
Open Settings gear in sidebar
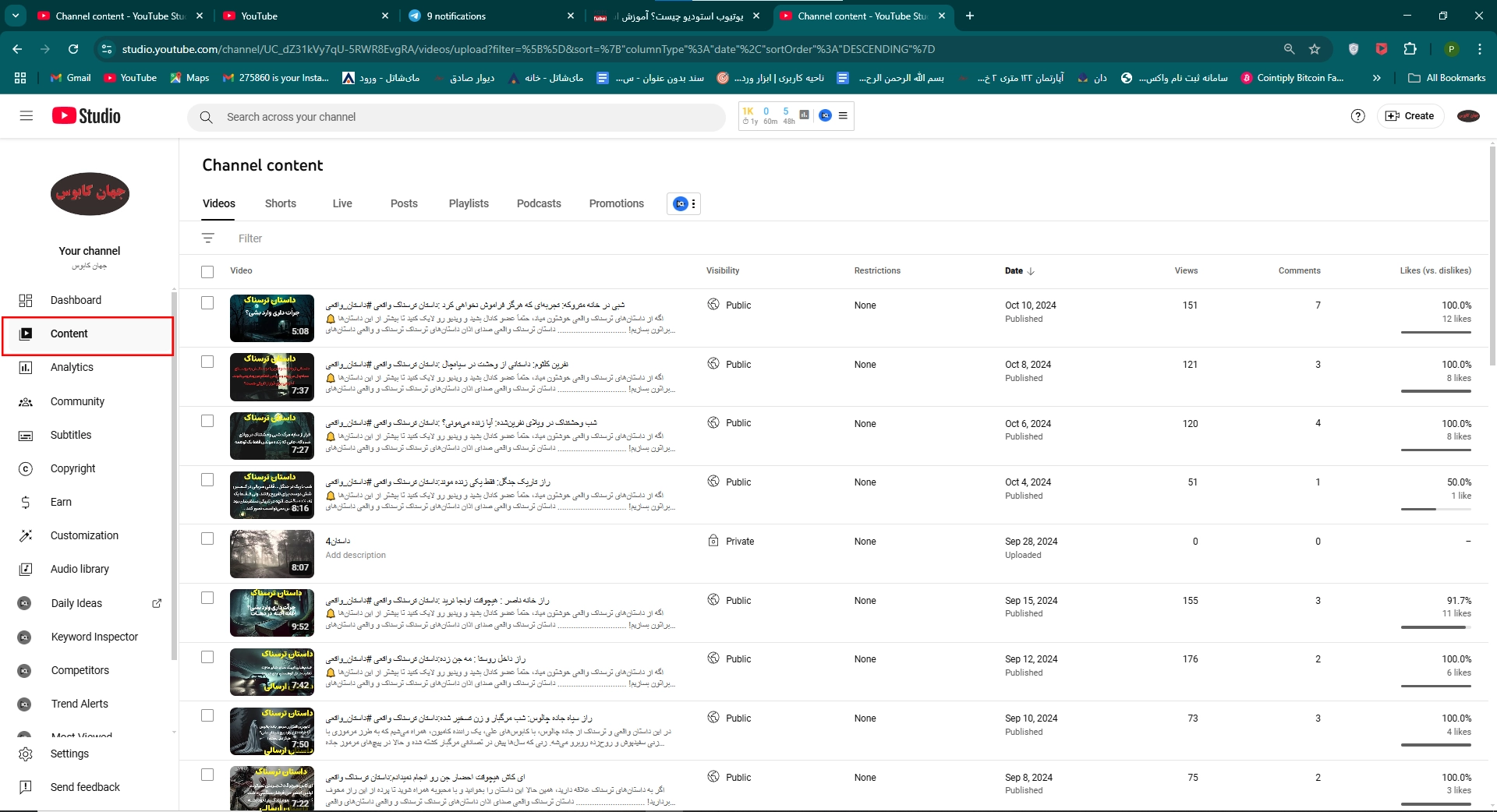point(26,754)
